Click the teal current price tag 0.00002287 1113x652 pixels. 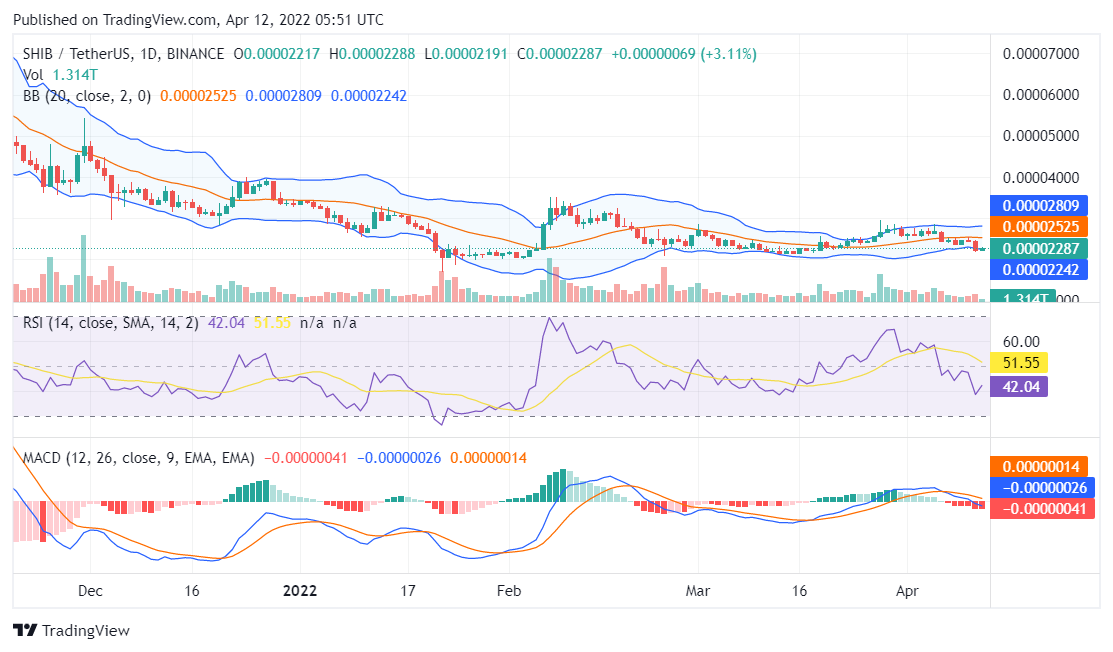[1042, 247]
